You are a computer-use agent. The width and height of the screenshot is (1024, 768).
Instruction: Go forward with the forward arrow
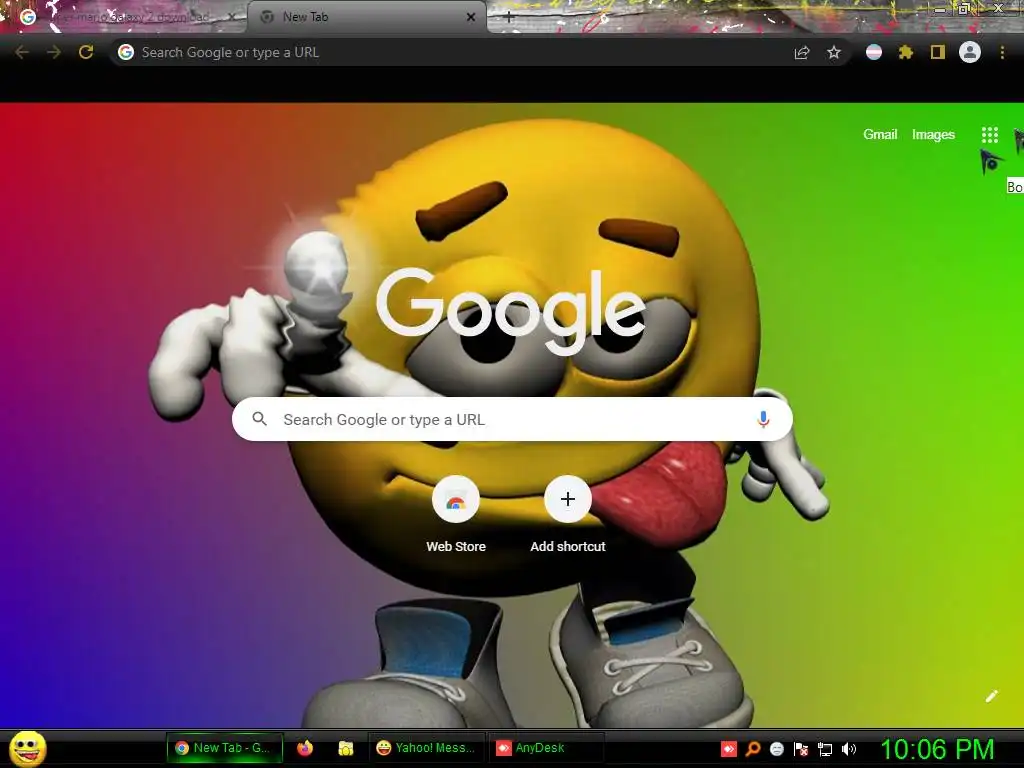pyautogui.click(x=54, y=52)
